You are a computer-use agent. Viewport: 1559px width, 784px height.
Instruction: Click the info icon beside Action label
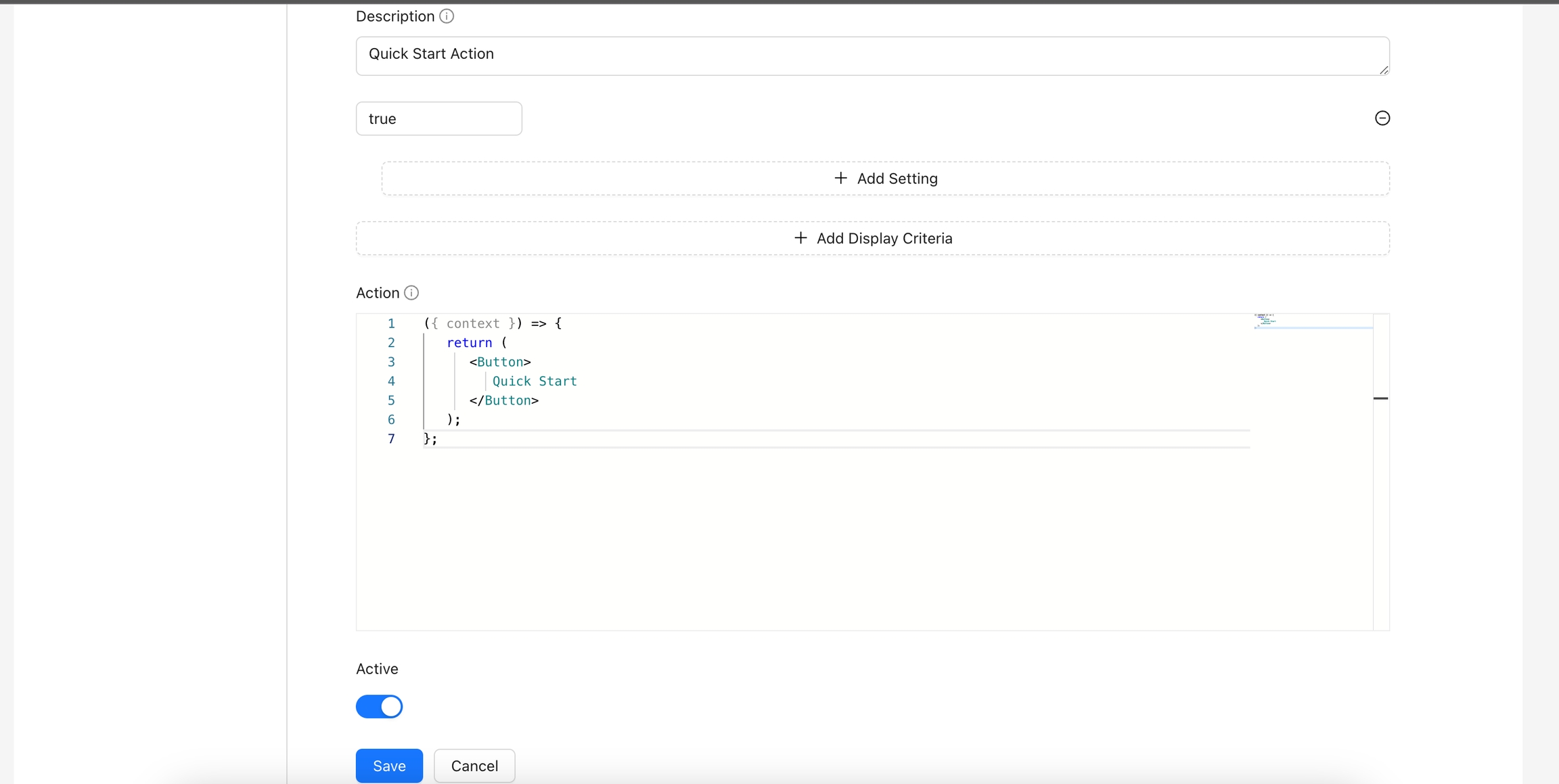coord(411,293)
